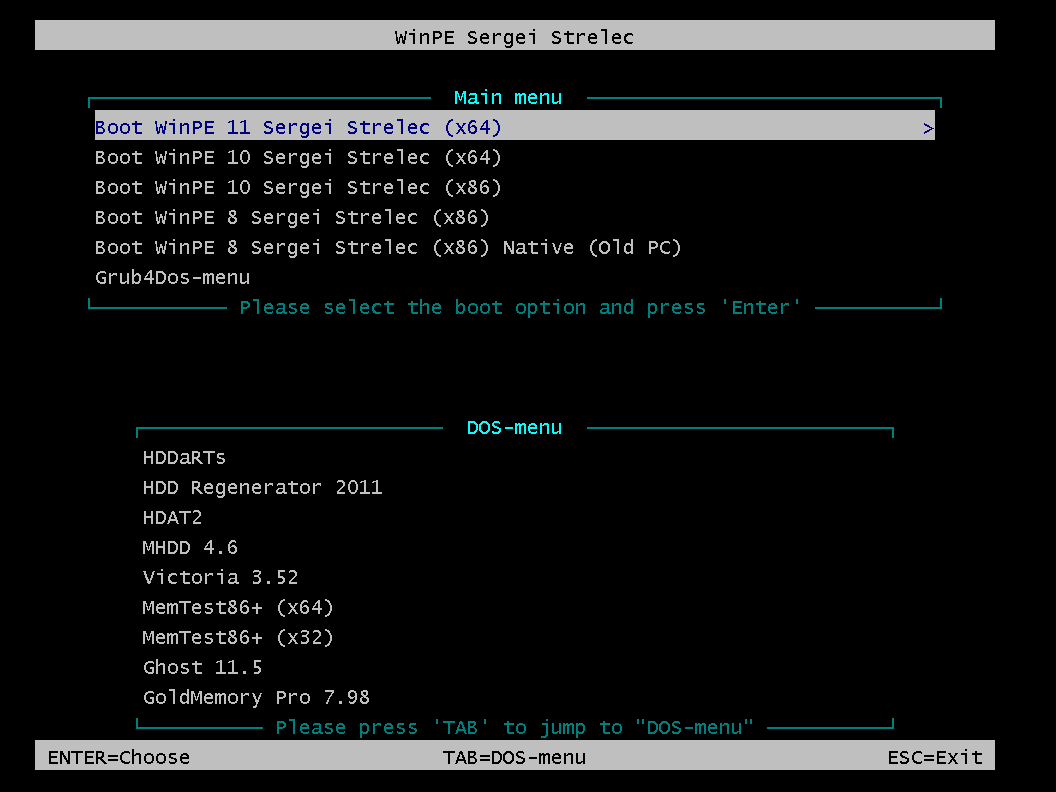Run GoldMemory Pro 7.98

(x=256, y=697)
